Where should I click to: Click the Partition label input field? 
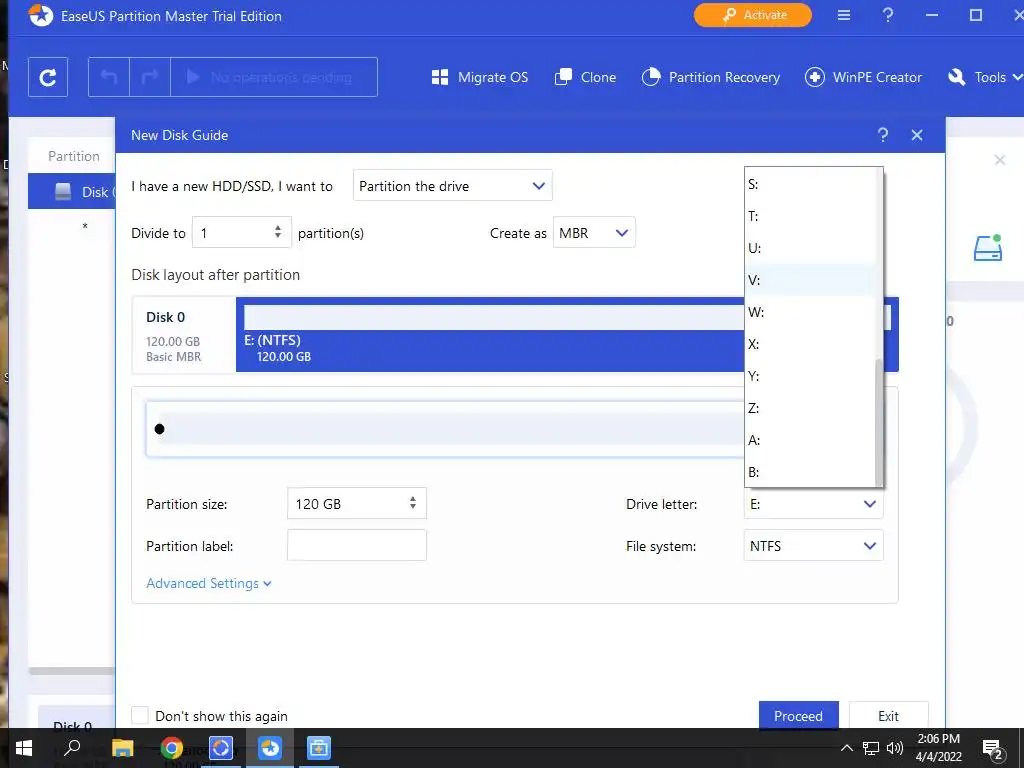pyautogui.click(x=357, y=545)
